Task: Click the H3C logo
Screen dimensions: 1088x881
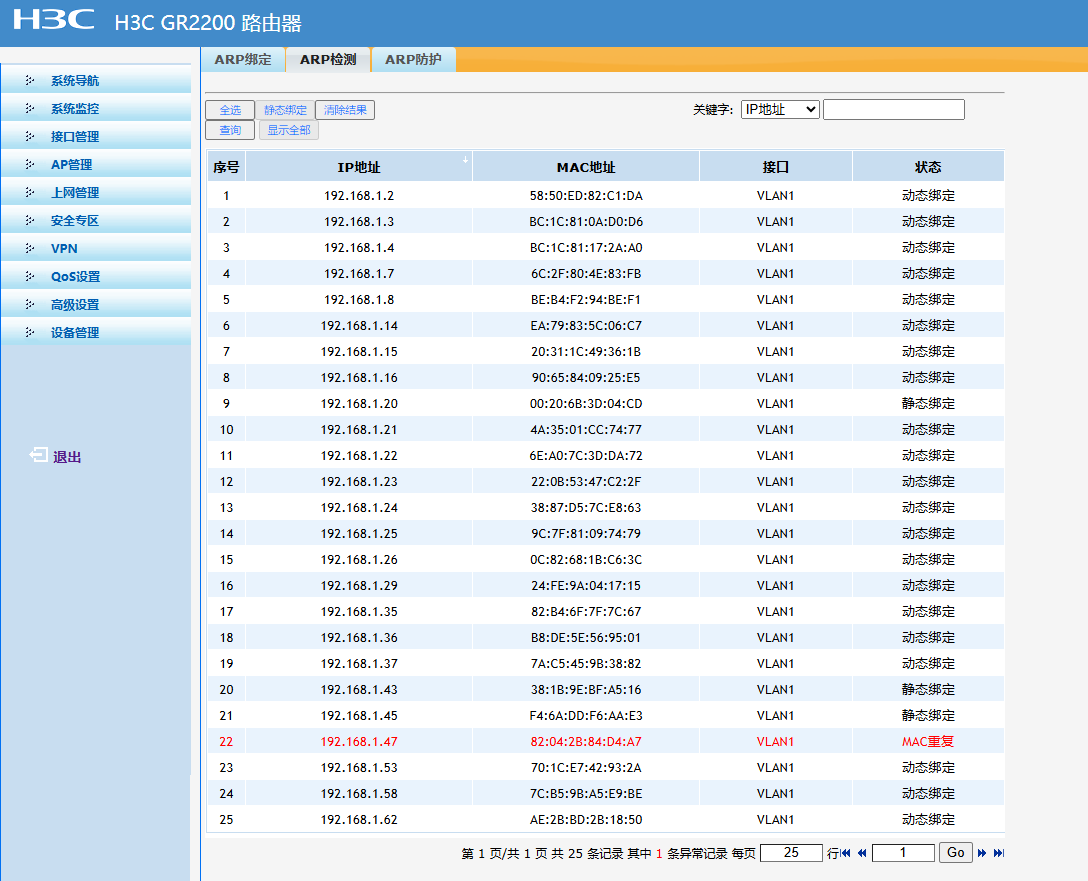Action: [x=54, y=20]
